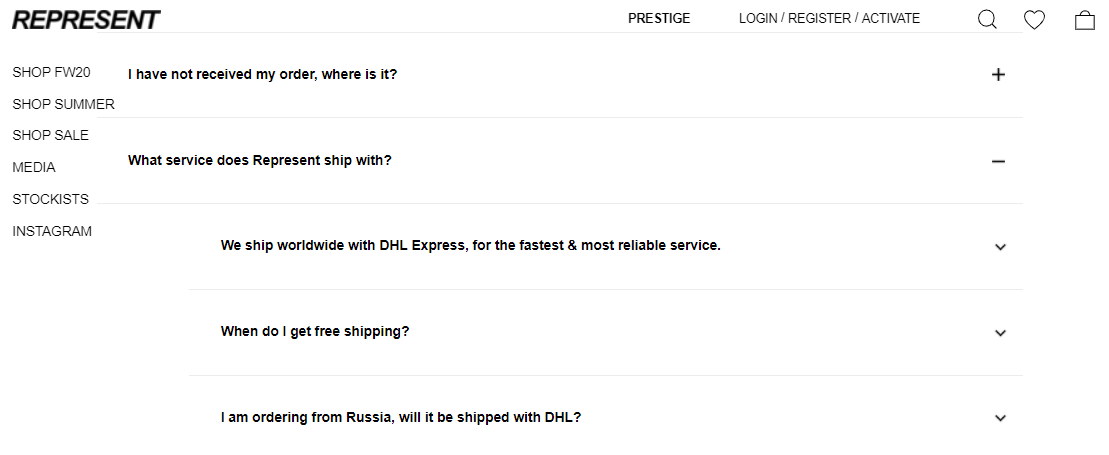This screenshot has width=1109, height=455.
Task: Open the search magnifier icon
Action: tap(987, 19)
